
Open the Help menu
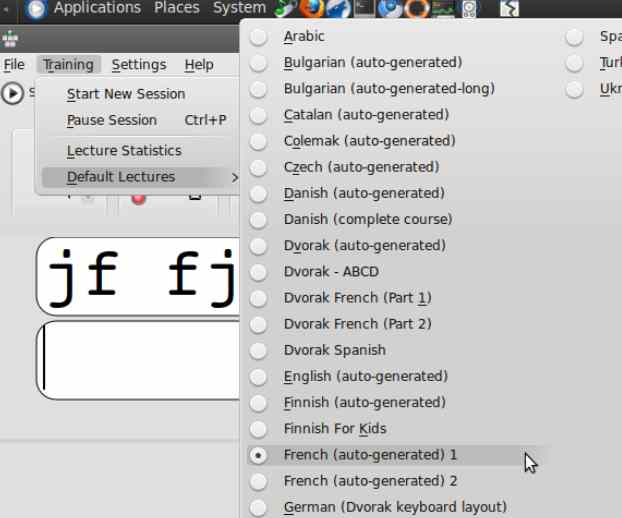[x=199, y=64]
